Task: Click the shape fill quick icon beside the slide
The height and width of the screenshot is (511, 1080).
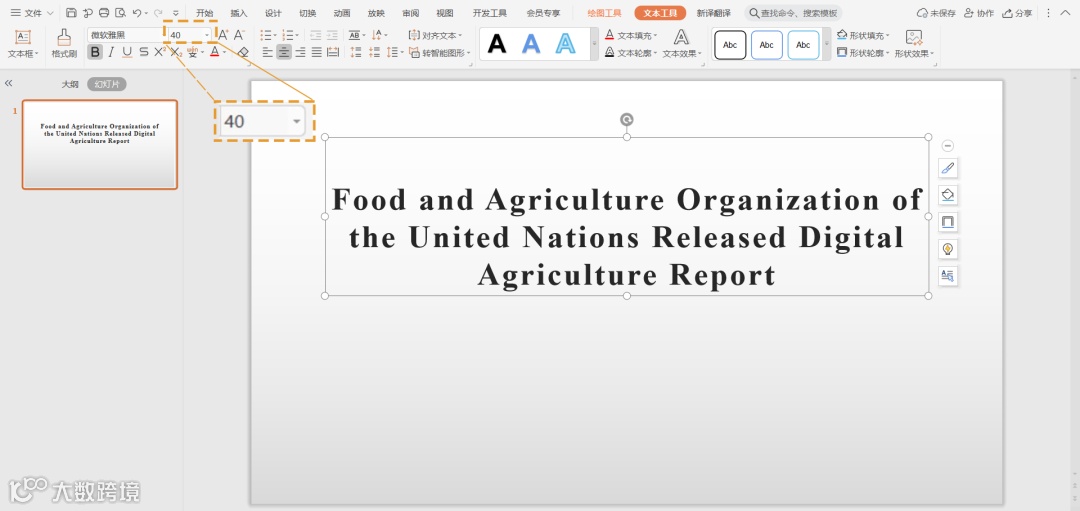Action: [948, 195]
